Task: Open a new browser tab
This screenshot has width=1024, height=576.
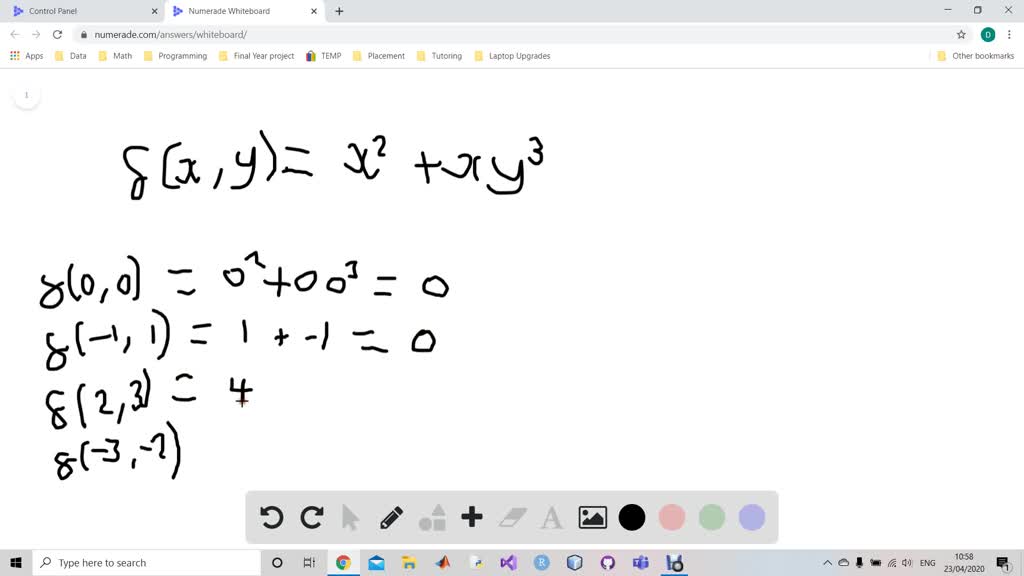Action: click(x=339, y=11)
